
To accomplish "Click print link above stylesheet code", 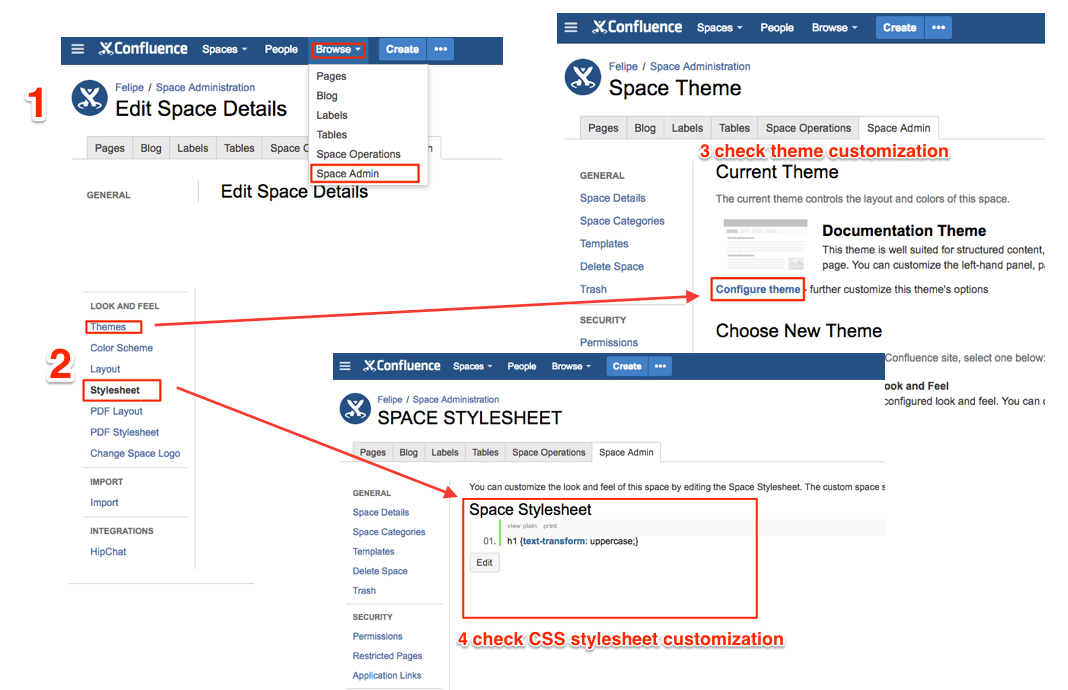I will pos(550,526).
